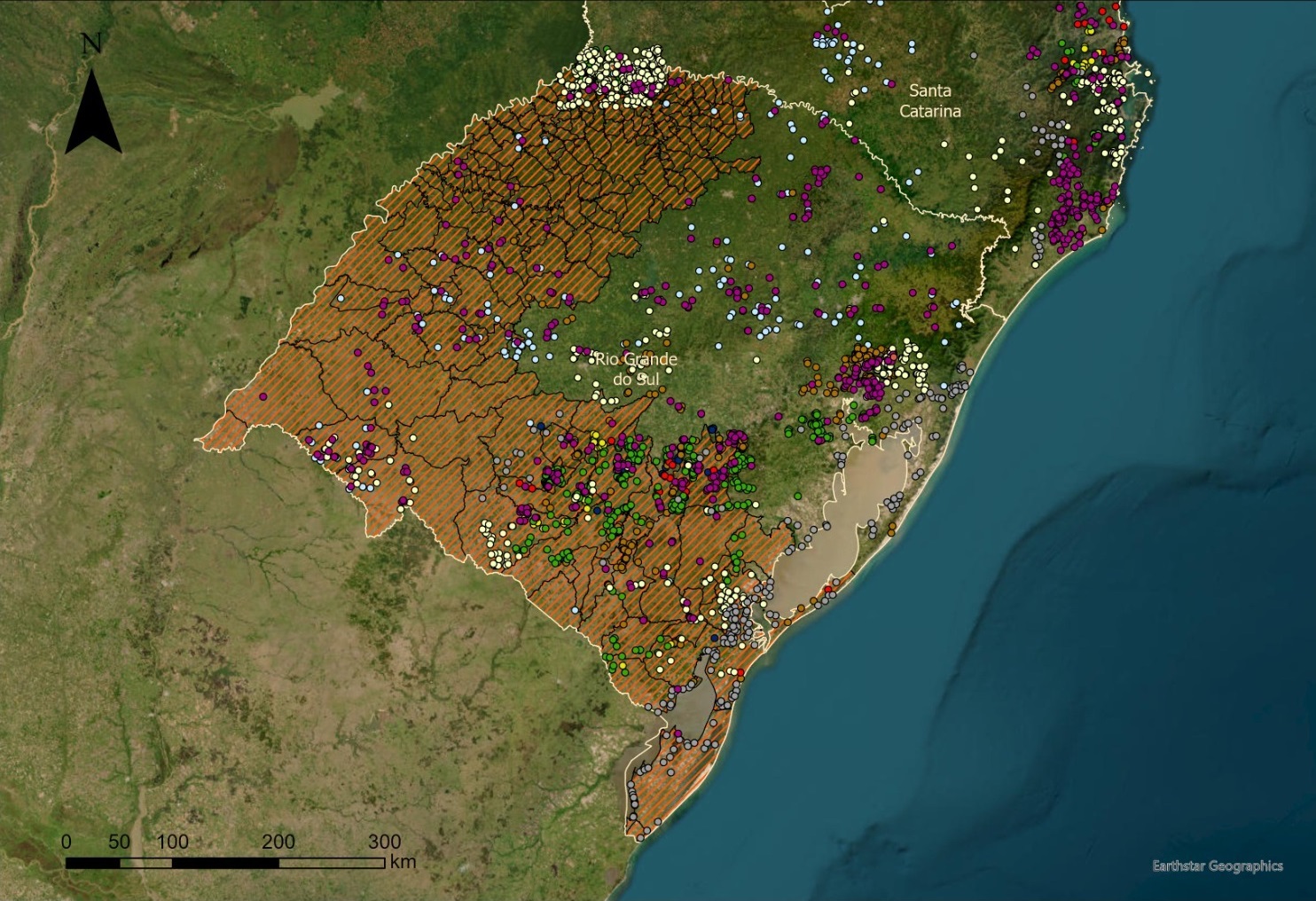Click the isolated purple point in the far west

[263, 397]
